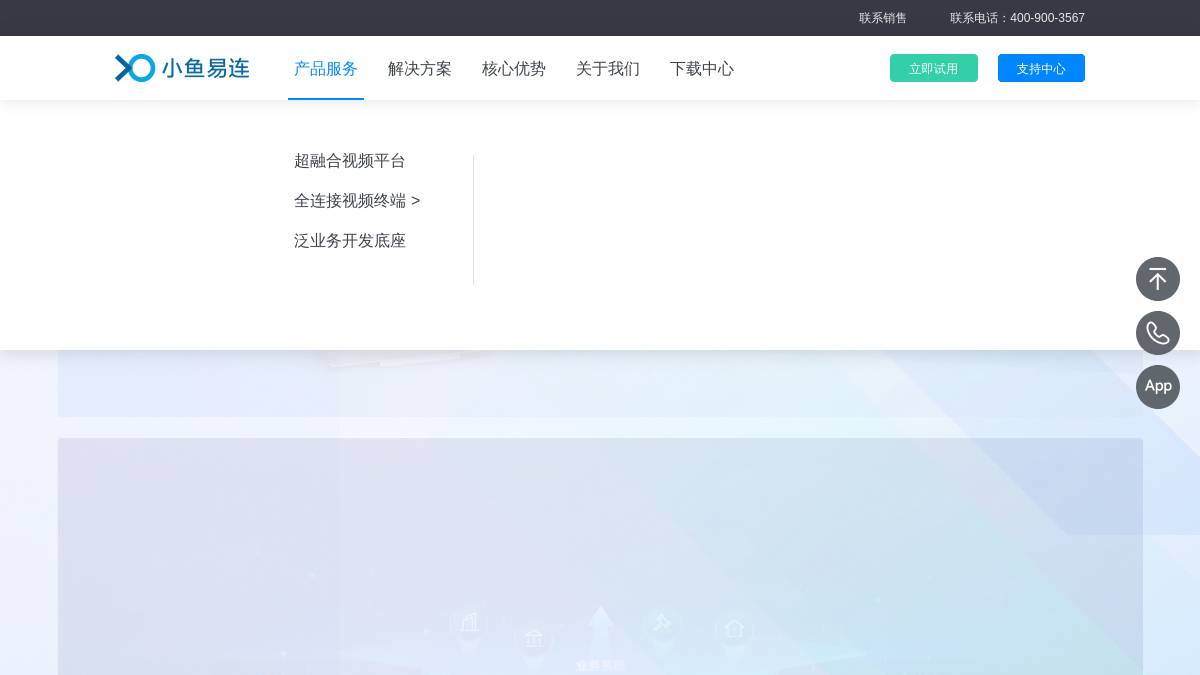Click the floating phone contact icon
This screenshot has height=675, width=1200.
coord(1158,333)
